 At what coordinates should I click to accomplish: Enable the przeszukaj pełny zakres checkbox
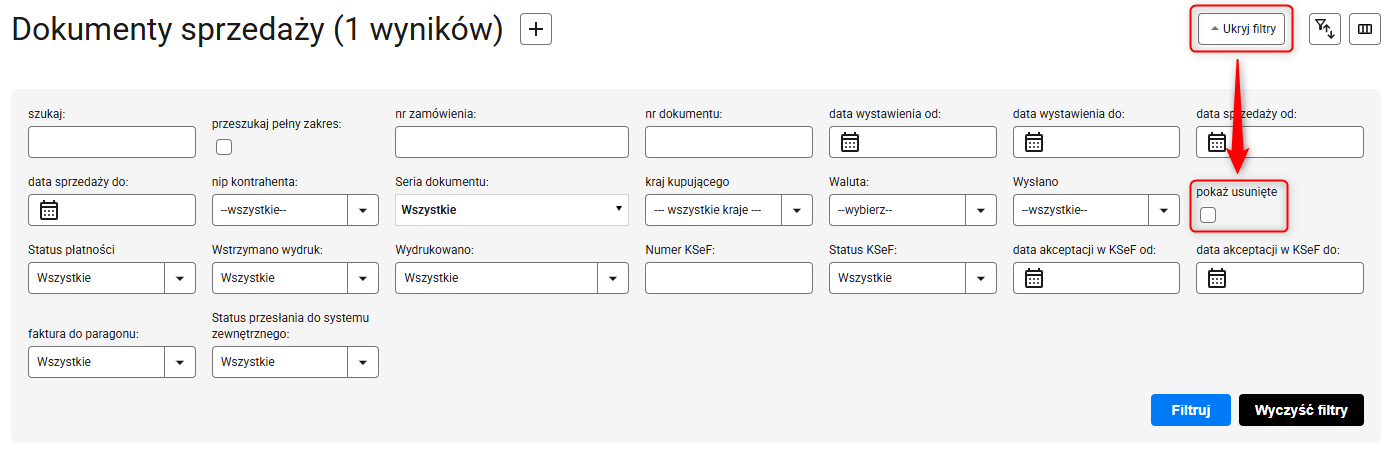pyautogui.click(x=224, y=147)
